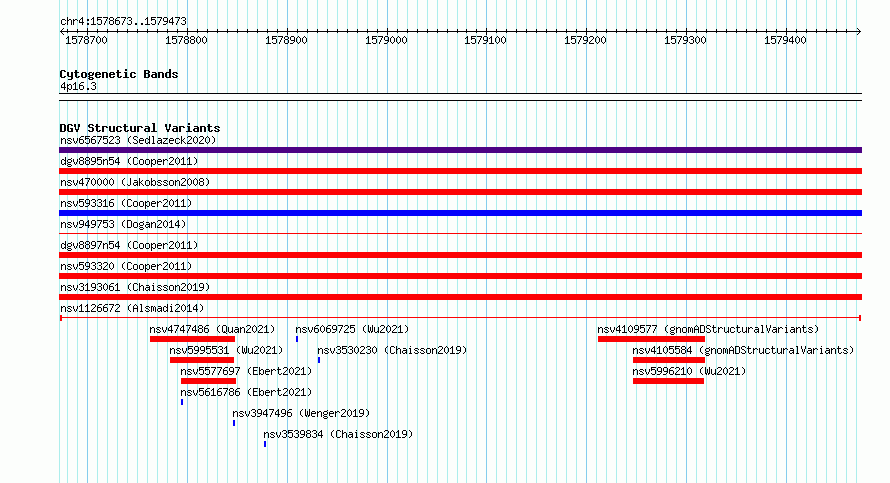This screenshot has height=483, width=890.
Task: Open nsv3193061 (Chaisson2019) variant label
Action: [x=135, y=287]
